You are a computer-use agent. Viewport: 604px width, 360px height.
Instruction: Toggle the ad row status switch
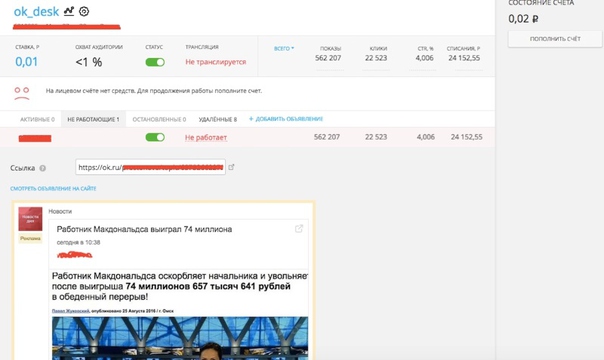click(155, 137)
